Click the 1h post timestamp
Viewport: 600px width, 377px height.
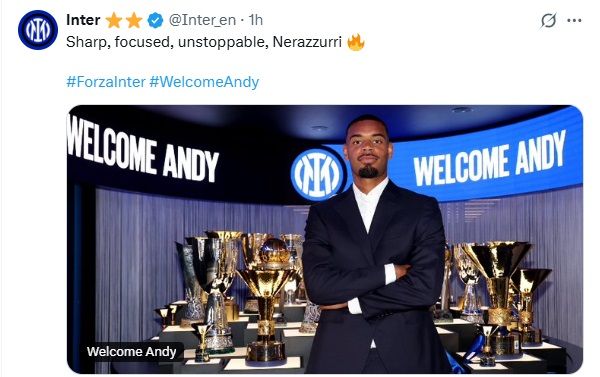click(x=256, y=20)
